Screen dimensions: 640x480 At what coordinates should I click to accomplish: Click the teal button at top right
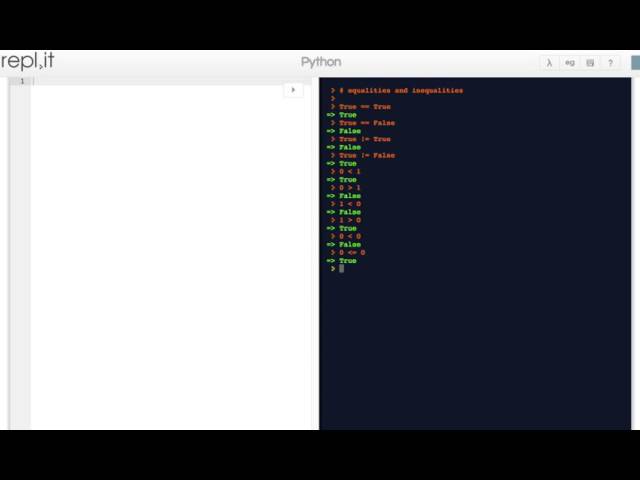[x=636, y=63]
